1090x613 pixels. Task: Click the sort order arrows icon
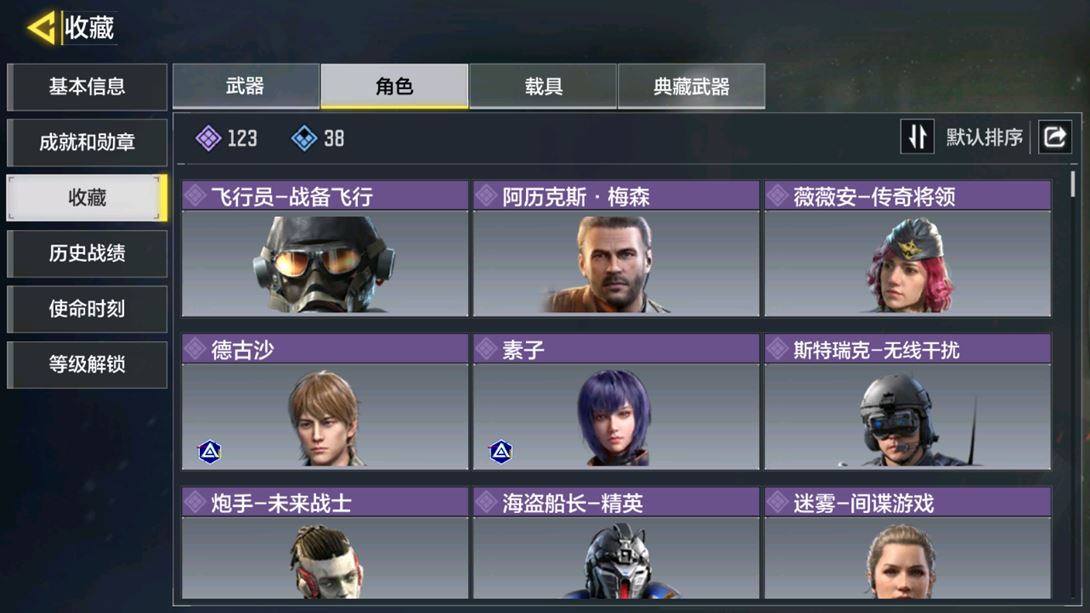tap(917, 136)
